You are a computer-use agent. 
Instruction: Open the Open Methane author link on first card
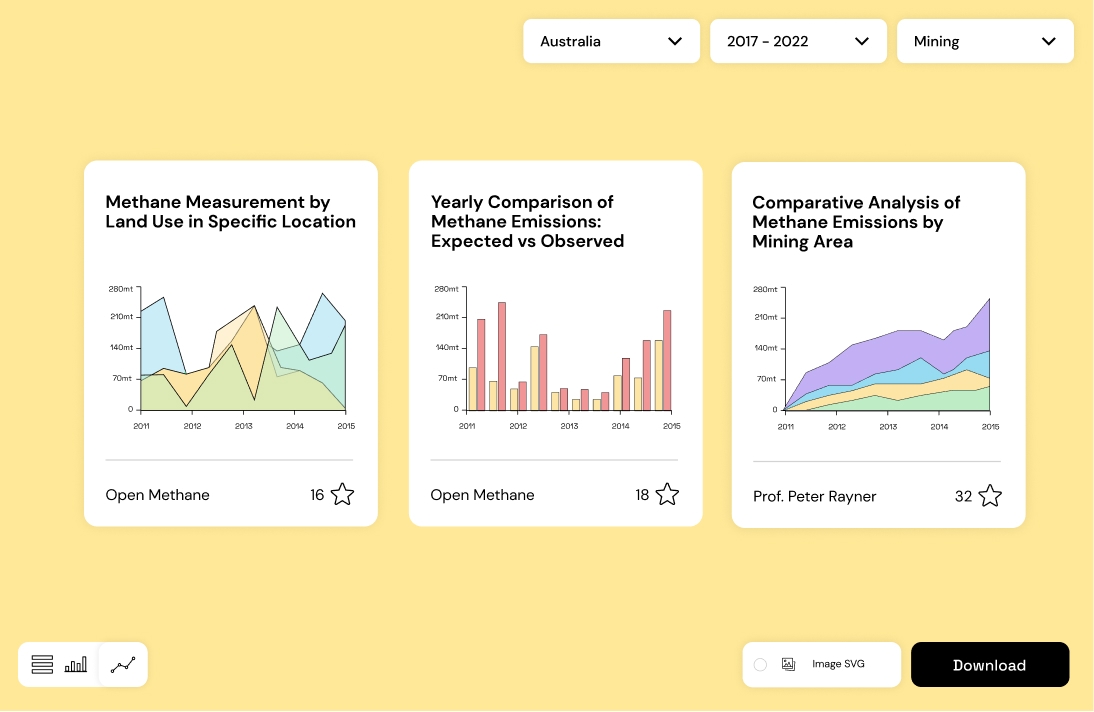(158, 495)
